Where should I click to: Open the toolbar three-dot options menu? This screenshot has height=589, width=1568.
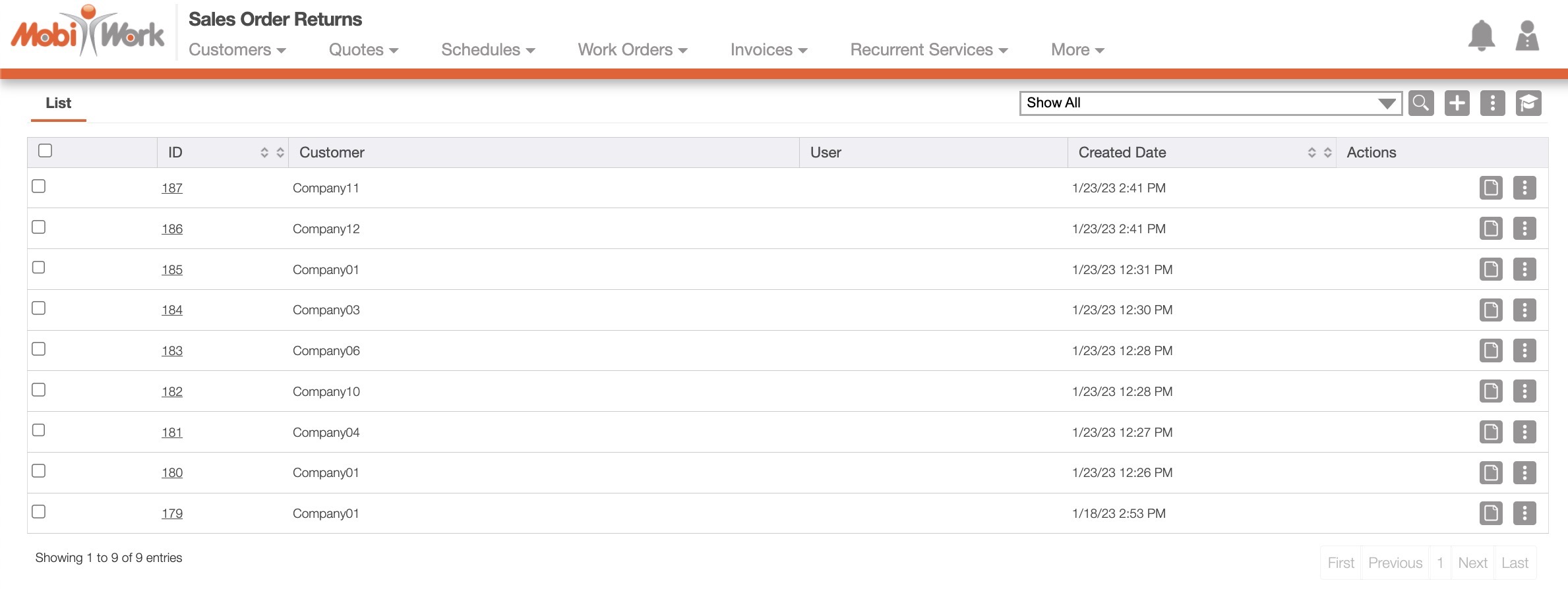click(x=1492, y=103)
